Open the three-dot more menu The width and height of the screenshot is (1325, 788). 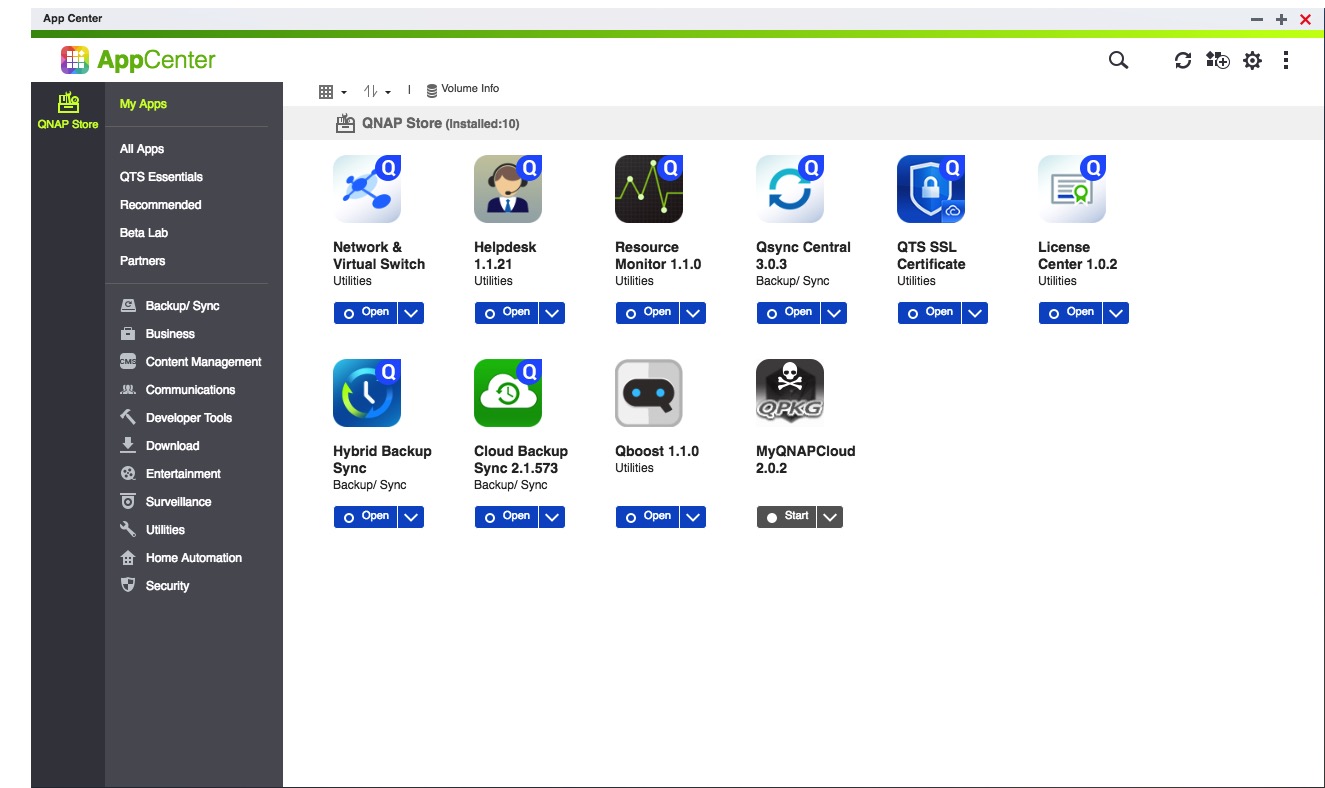pyautogui.click(x=1286, y=61)
